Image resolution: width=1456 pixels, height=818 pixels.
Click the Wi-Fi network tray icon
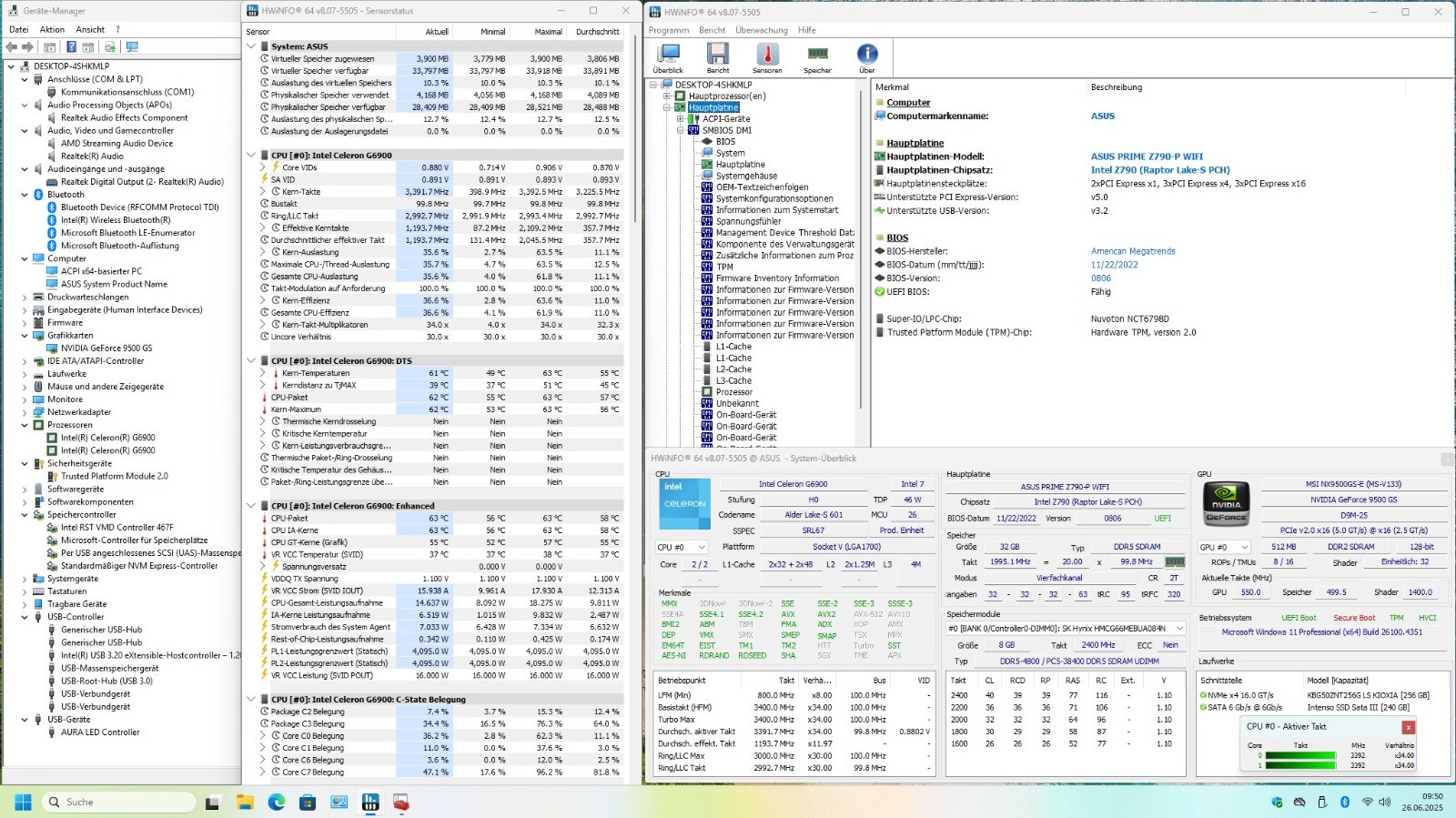(x=1367, y=802)
